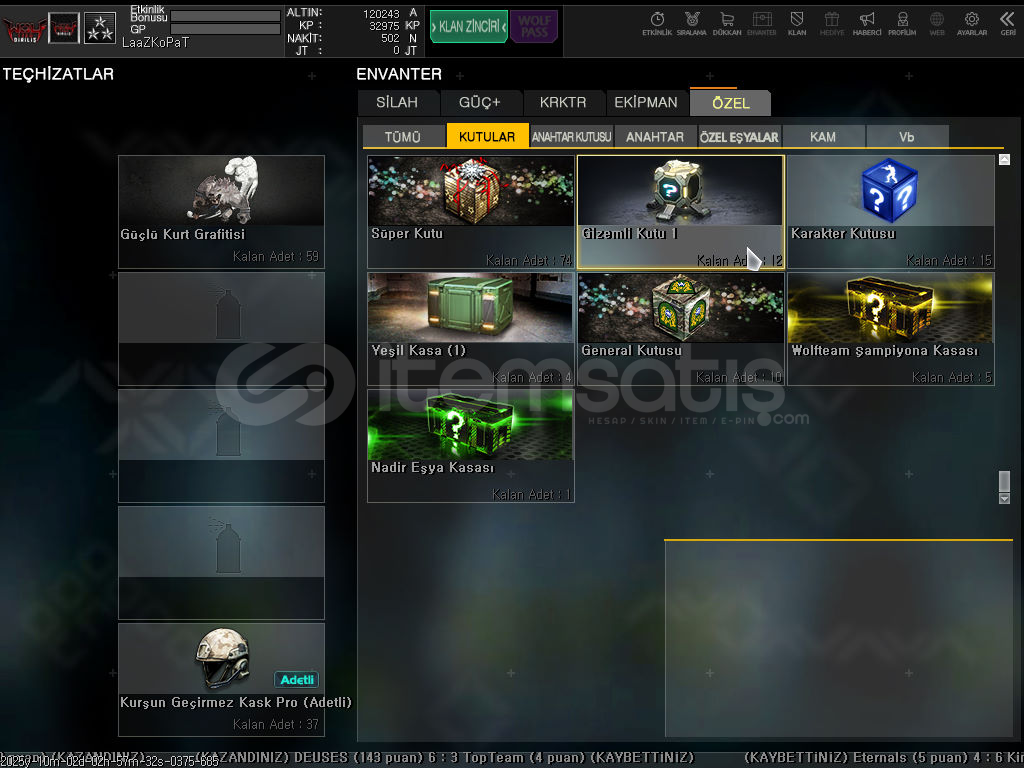Select the Yeşil Kasa (1) crate

(x=471, y=329)
